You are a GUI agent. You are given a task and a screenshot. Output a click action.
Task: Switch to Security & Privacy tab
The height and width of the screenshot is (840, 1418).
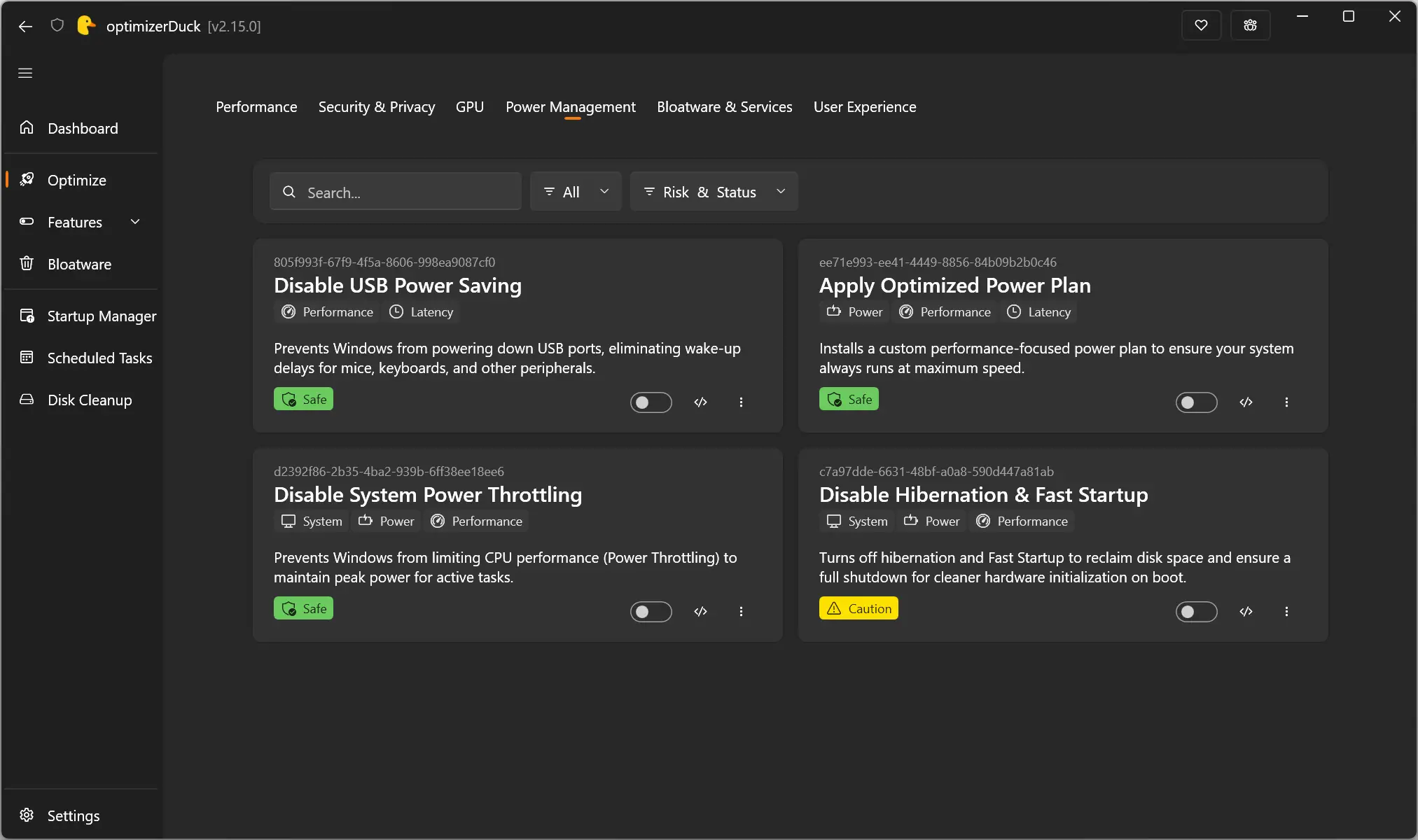[x=377, y=106]
